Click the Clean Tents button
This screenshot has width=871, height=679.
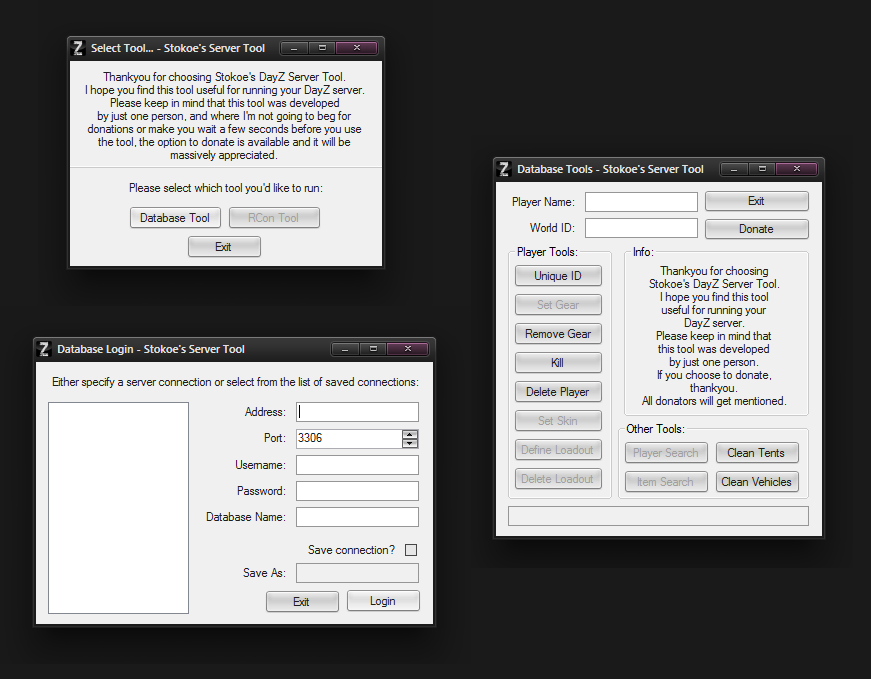click(x=757, y=453)
